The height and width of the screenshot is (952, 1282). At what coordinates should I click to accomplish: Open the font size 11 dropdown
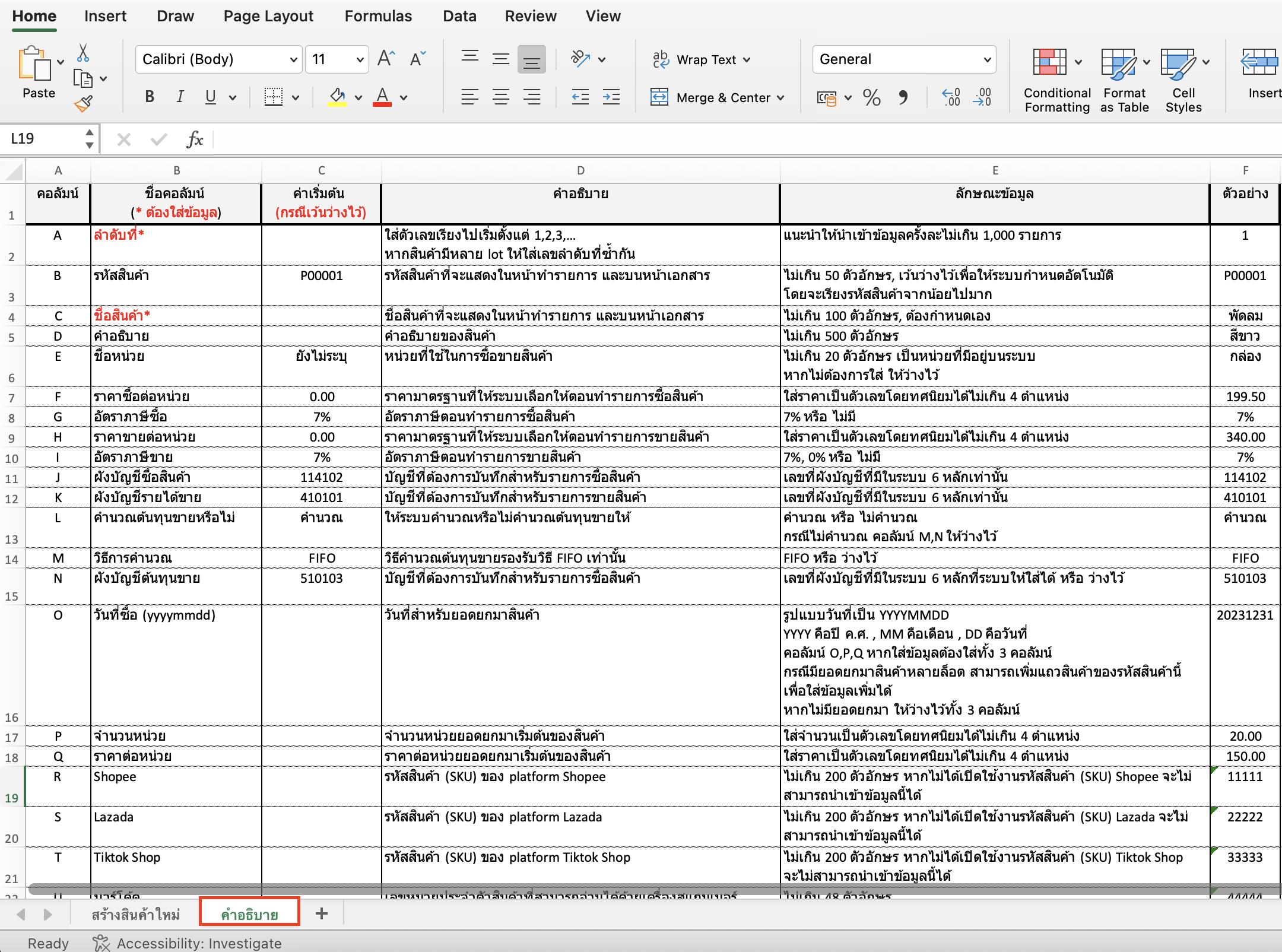(360, 59)
